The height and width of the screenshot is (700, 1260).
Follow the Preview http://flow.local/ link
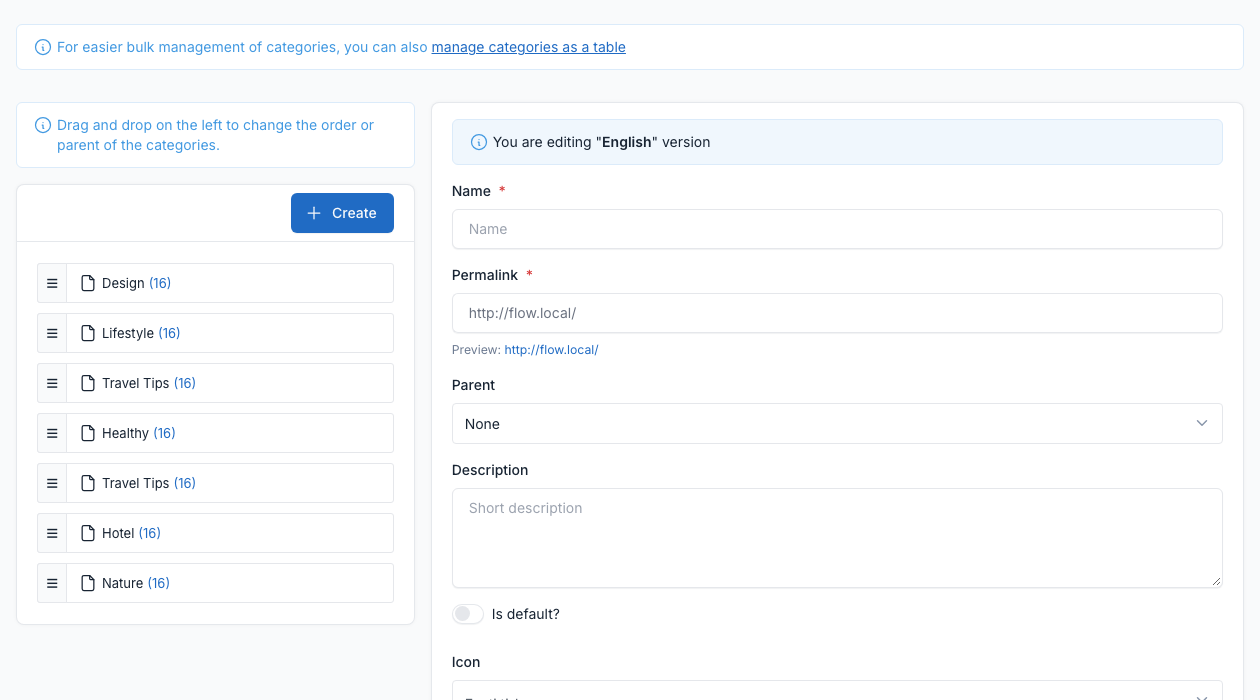551,350
